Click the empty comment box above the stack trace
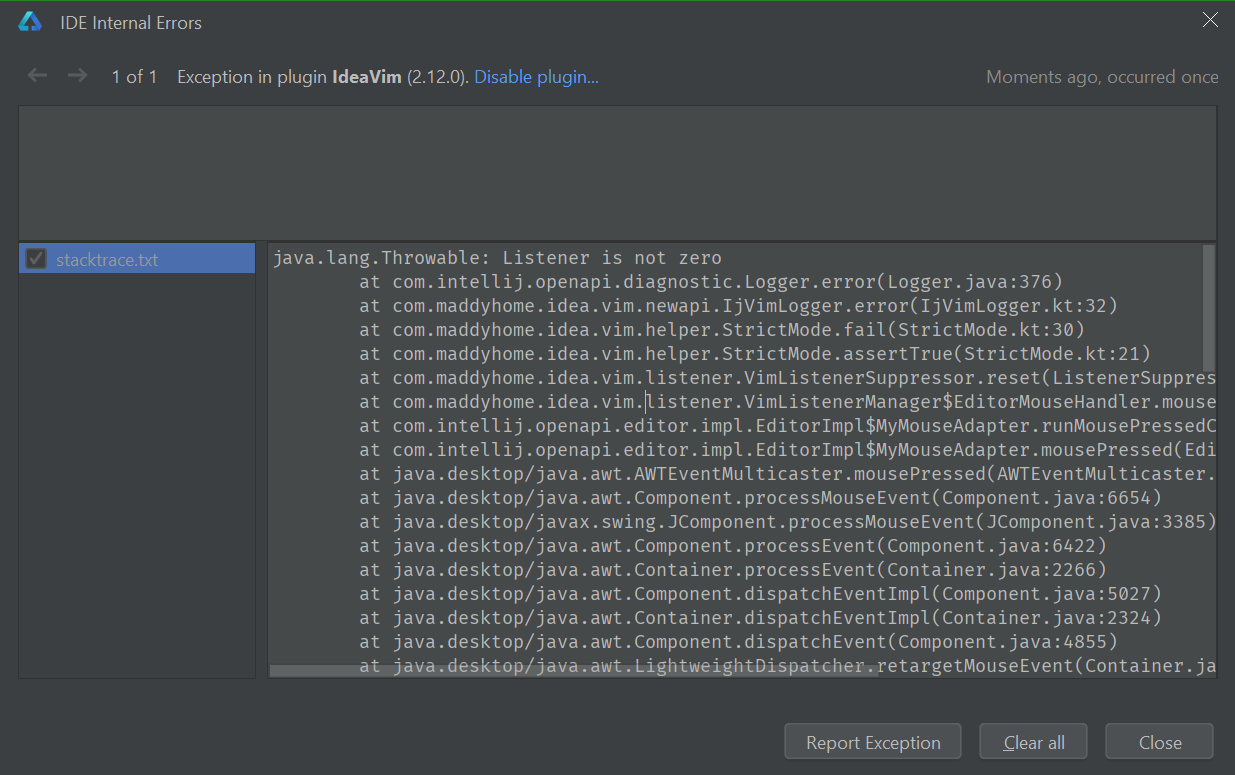The height and width of the screenshot is (775, 1235). 616,172
